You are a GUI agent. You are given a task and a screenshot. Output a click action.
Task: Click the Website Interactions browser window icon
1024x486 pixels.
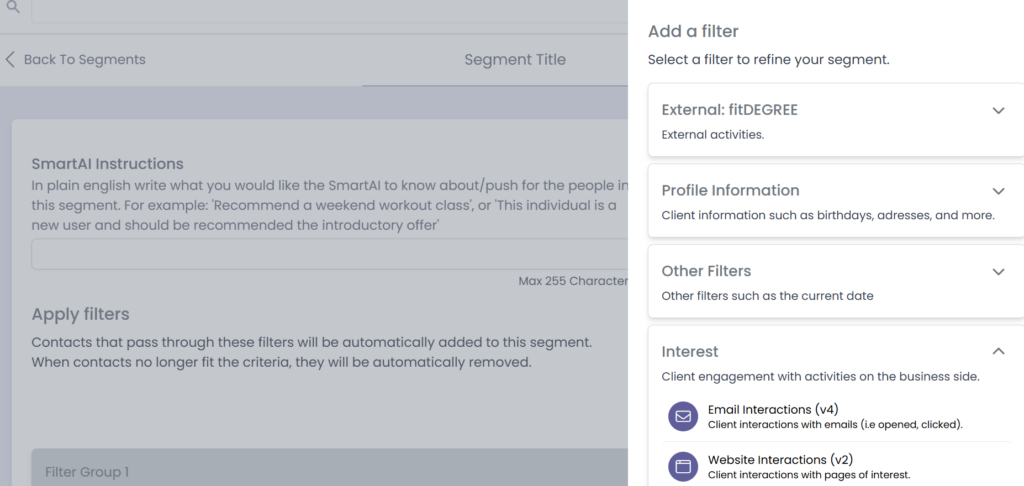(x=684, y=466)
